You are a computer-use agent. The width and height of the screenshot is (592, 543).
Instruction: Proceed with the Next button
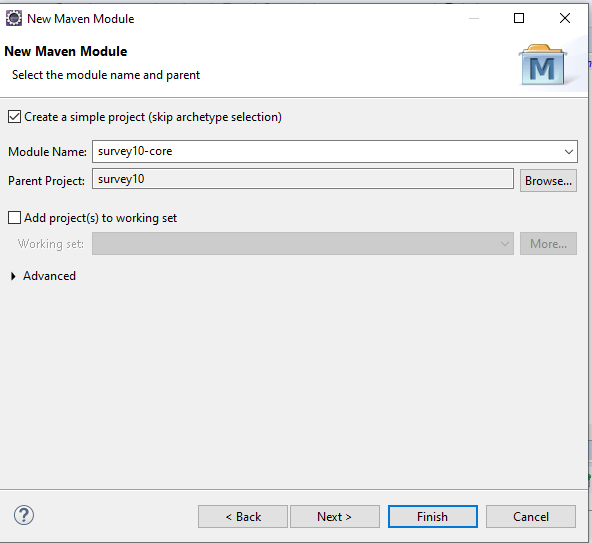[x=335, y=516]
